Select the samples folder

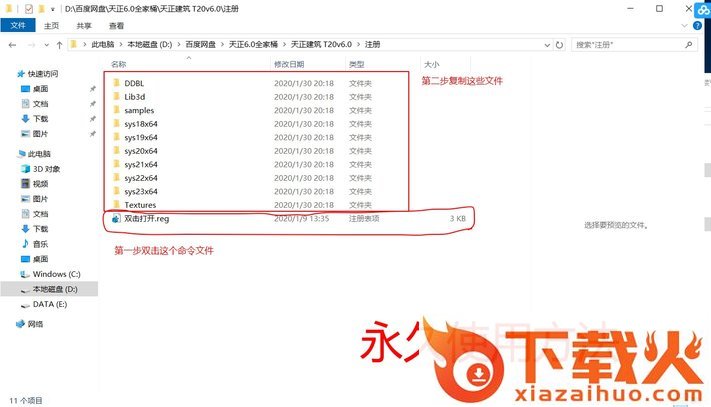139,111
